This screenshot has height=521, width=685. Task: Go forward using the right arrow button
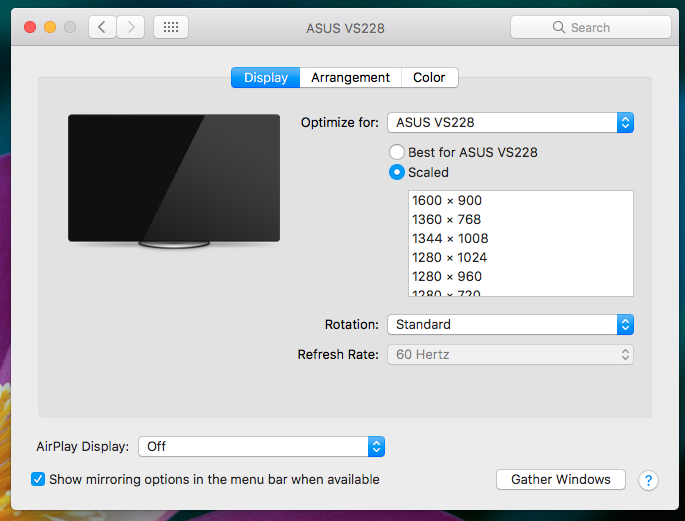click(x=131, y=28)
